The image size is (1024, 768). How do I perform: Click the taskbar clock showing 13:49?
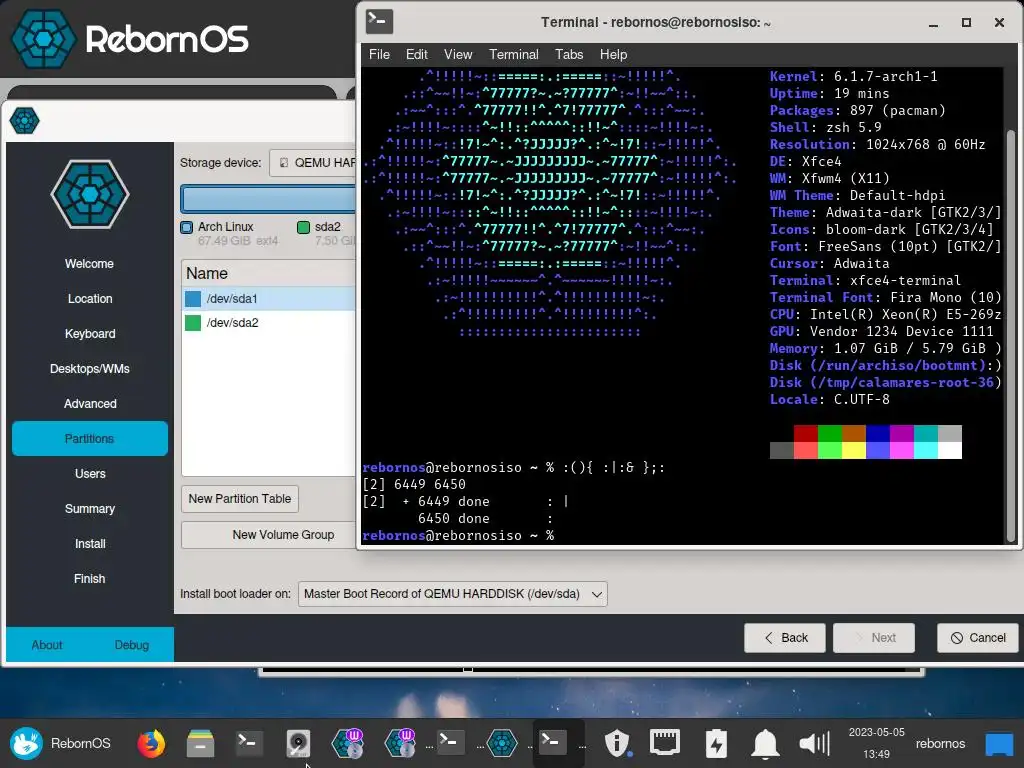tap(876, 743)
